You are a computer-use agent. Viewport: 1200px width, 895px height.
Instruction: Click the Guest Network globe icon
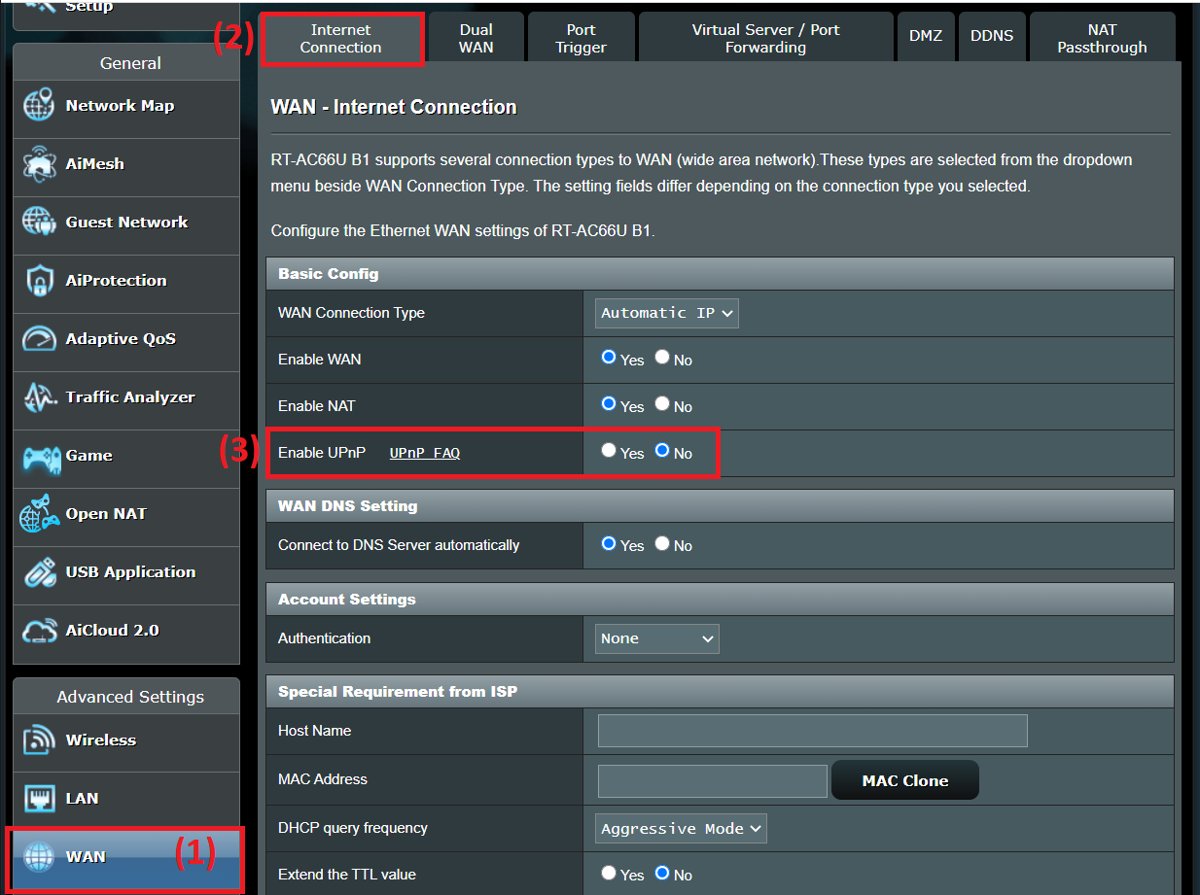click(x=38, y=222)
